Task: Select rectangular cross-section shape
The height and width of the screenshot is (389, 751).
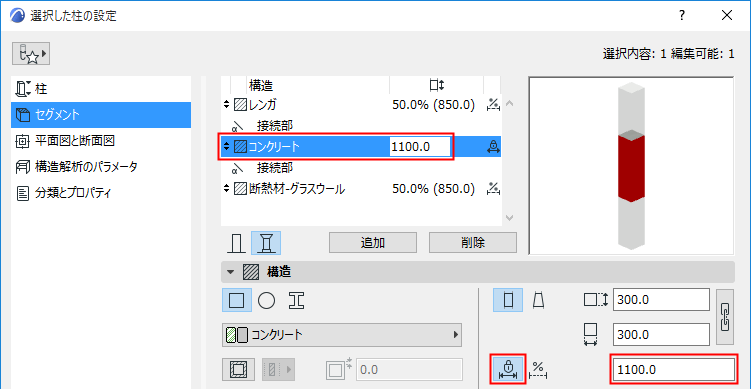Action: [x=237, y=300]
